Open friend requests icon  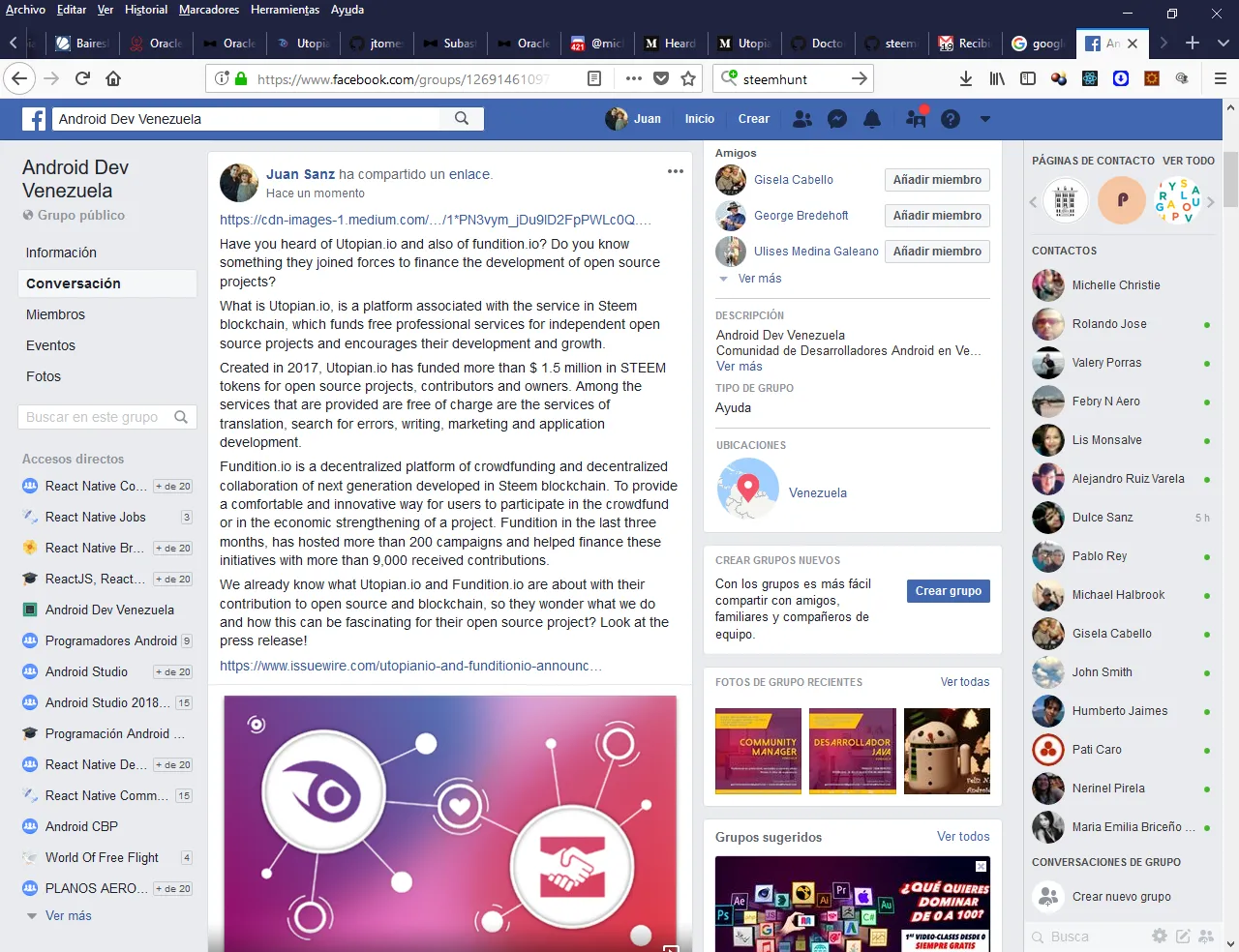tap(802, 119)
